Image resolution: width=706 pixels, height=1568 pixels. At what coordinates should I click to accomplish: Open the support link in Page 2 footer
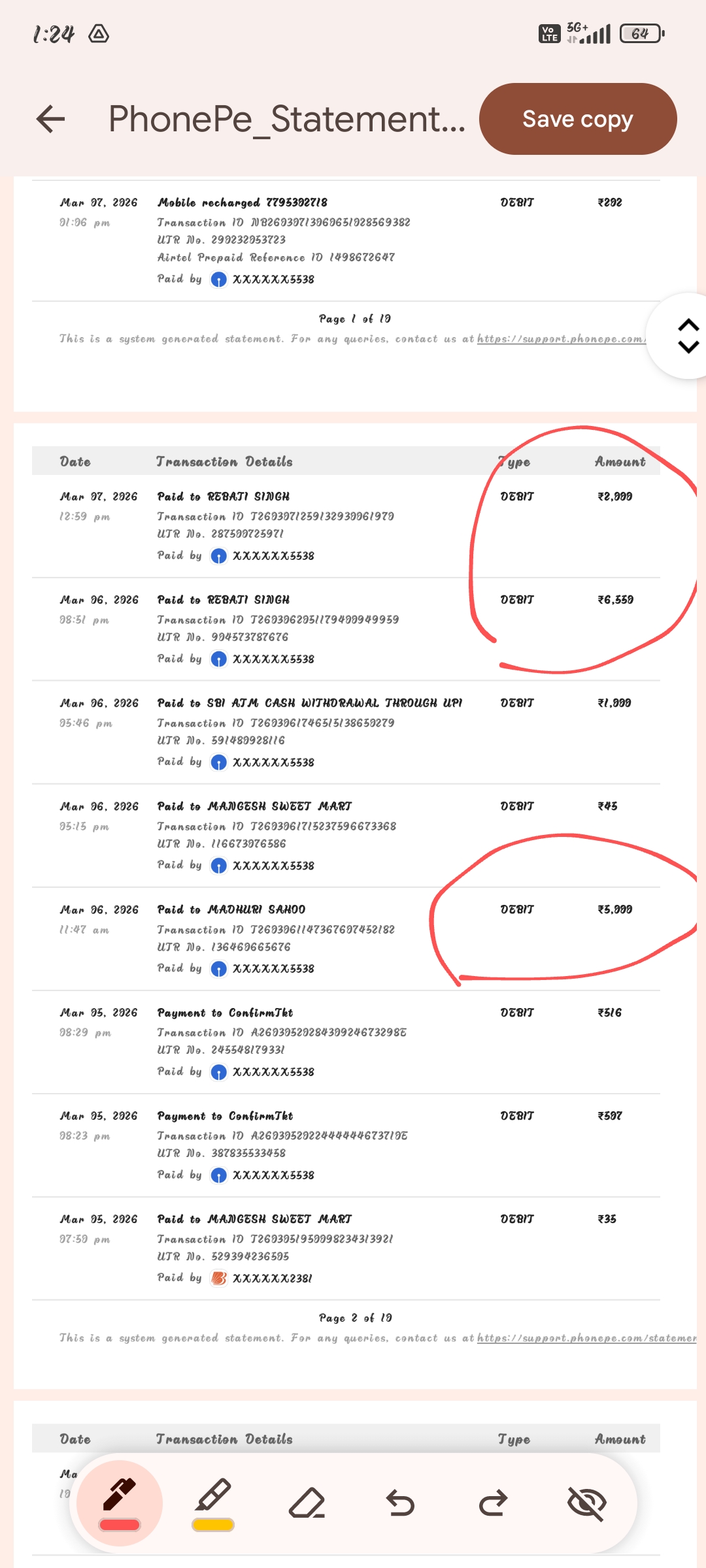(x=586, y=1338)
